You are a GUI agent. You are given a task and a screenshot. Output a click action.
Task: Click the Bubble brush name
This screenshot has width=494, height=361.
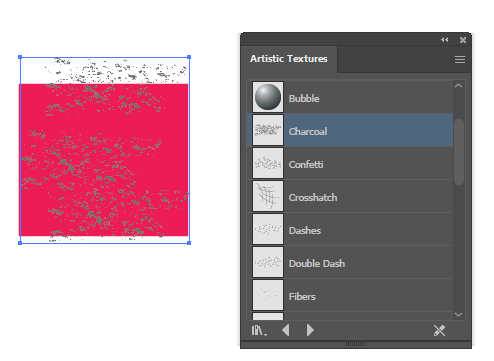pos(304,99)
